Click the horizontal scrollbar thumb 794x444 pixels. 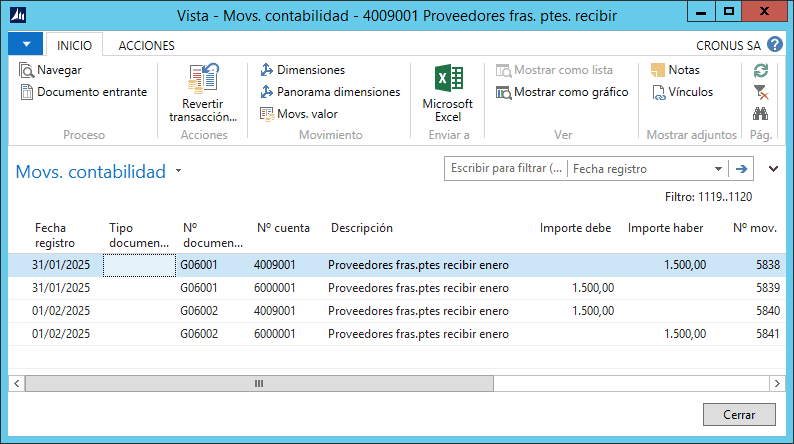[x=259, y=384]
